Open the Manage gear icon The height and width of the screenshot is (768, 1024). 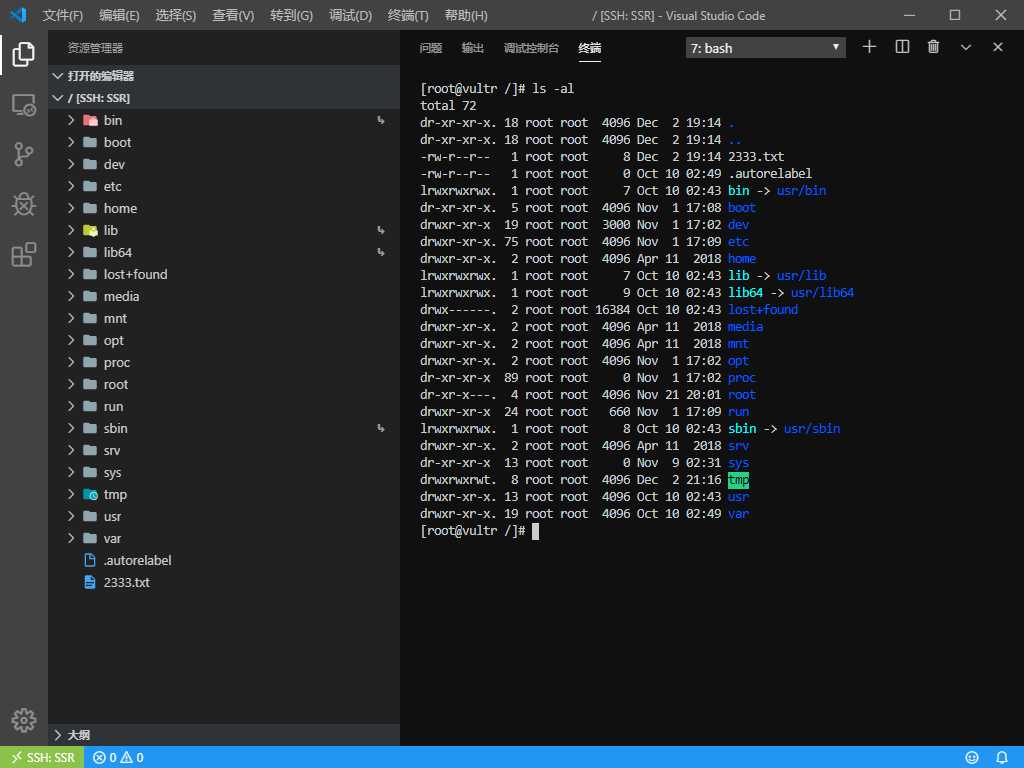(x=24, y=720)
